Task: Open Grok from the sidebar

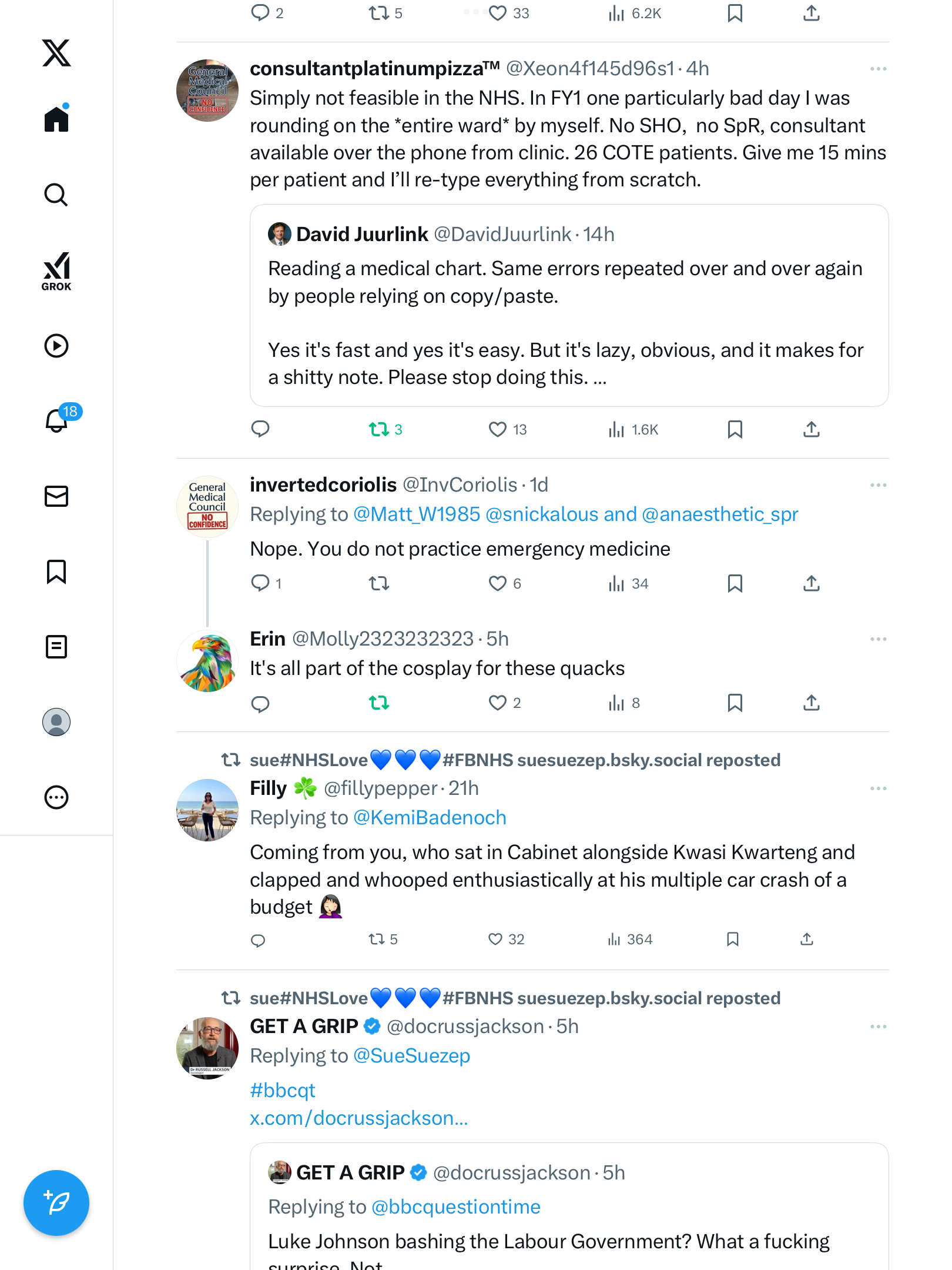Action: [x=56, y=271]
